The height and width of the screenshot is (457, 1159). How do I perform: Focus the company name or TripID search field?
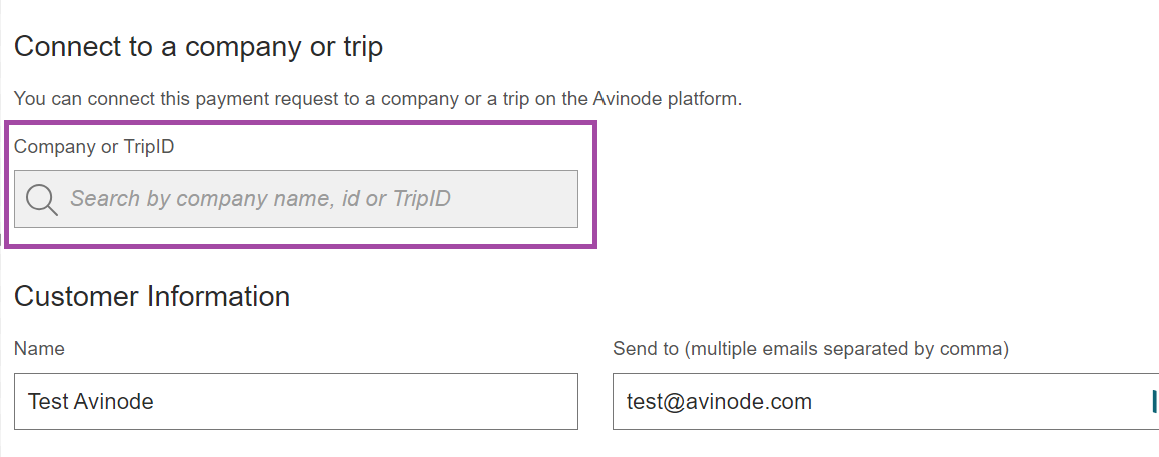point(296,199)
